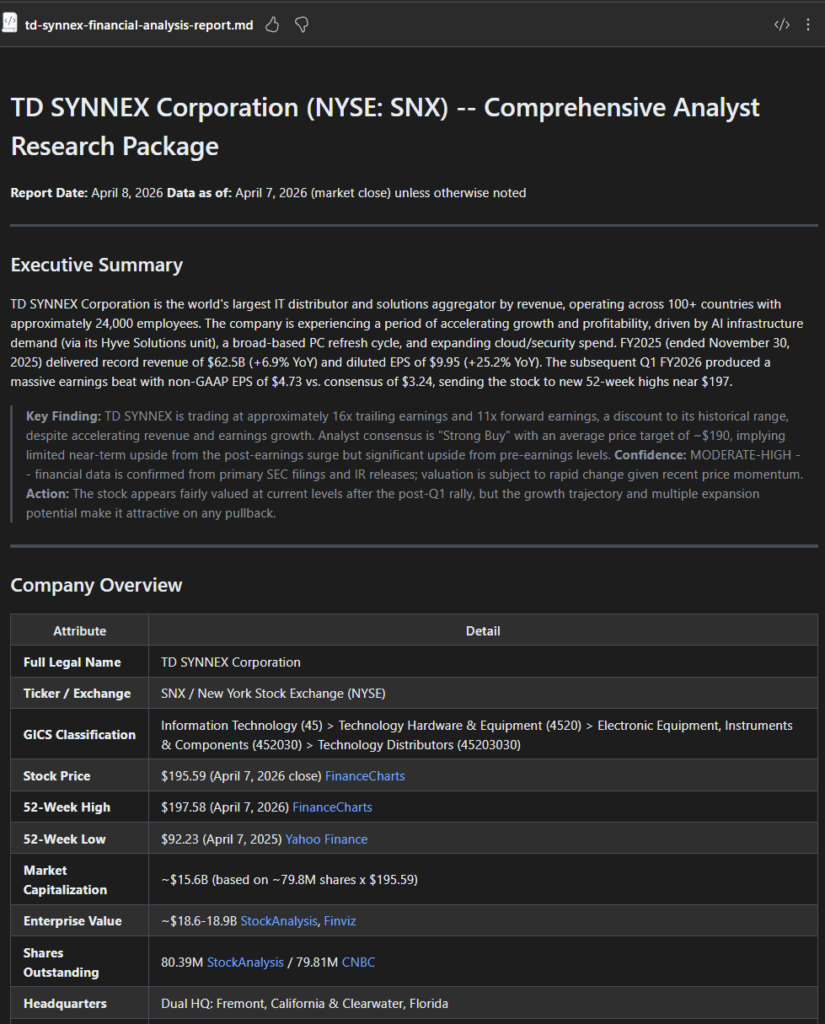825x1024 pixels.
Task: Open StockAnalysis link in Shares Outstanding row
Action: [x=245, y=962]
